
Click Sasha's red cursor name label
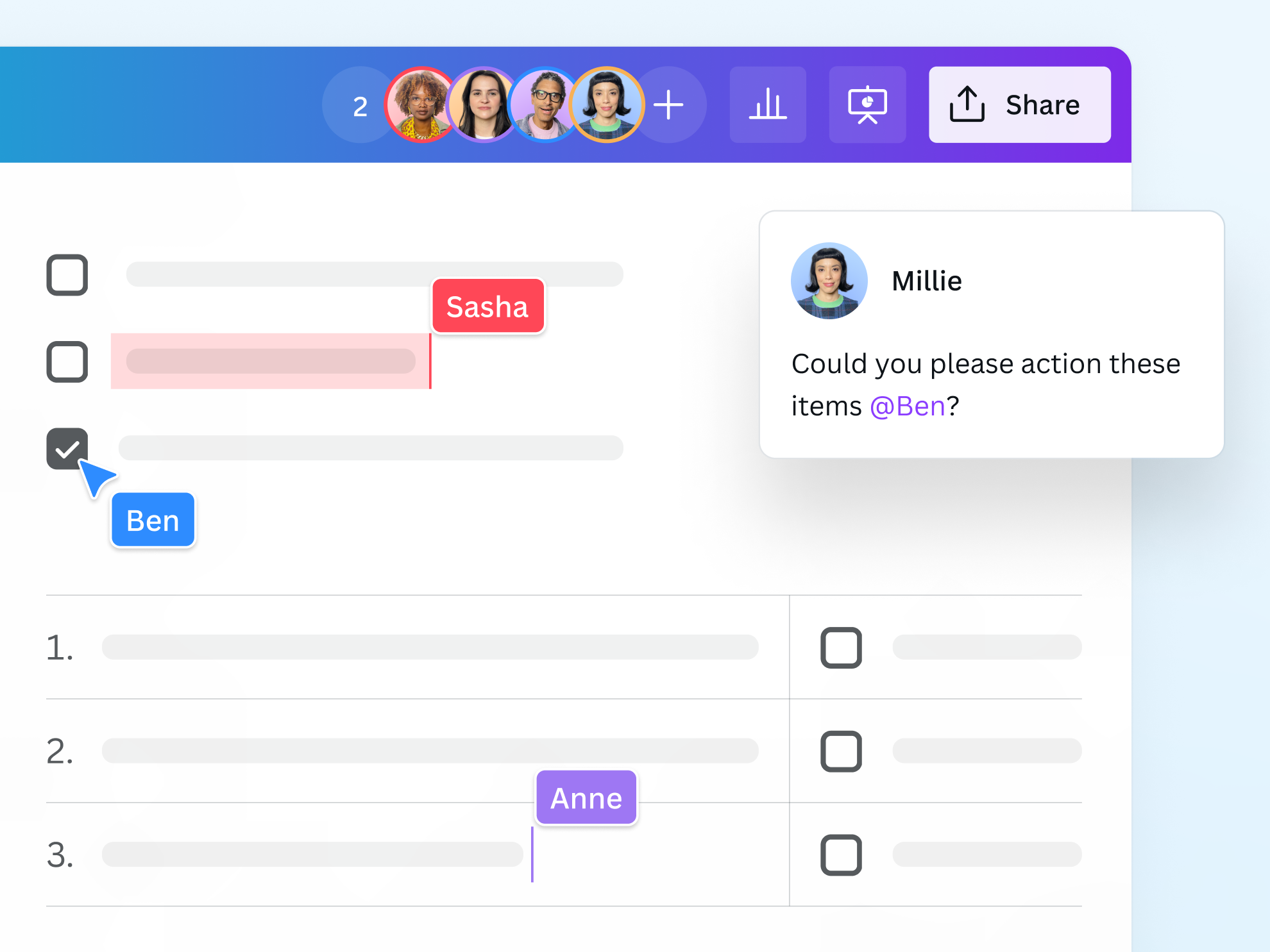[487, 306]
